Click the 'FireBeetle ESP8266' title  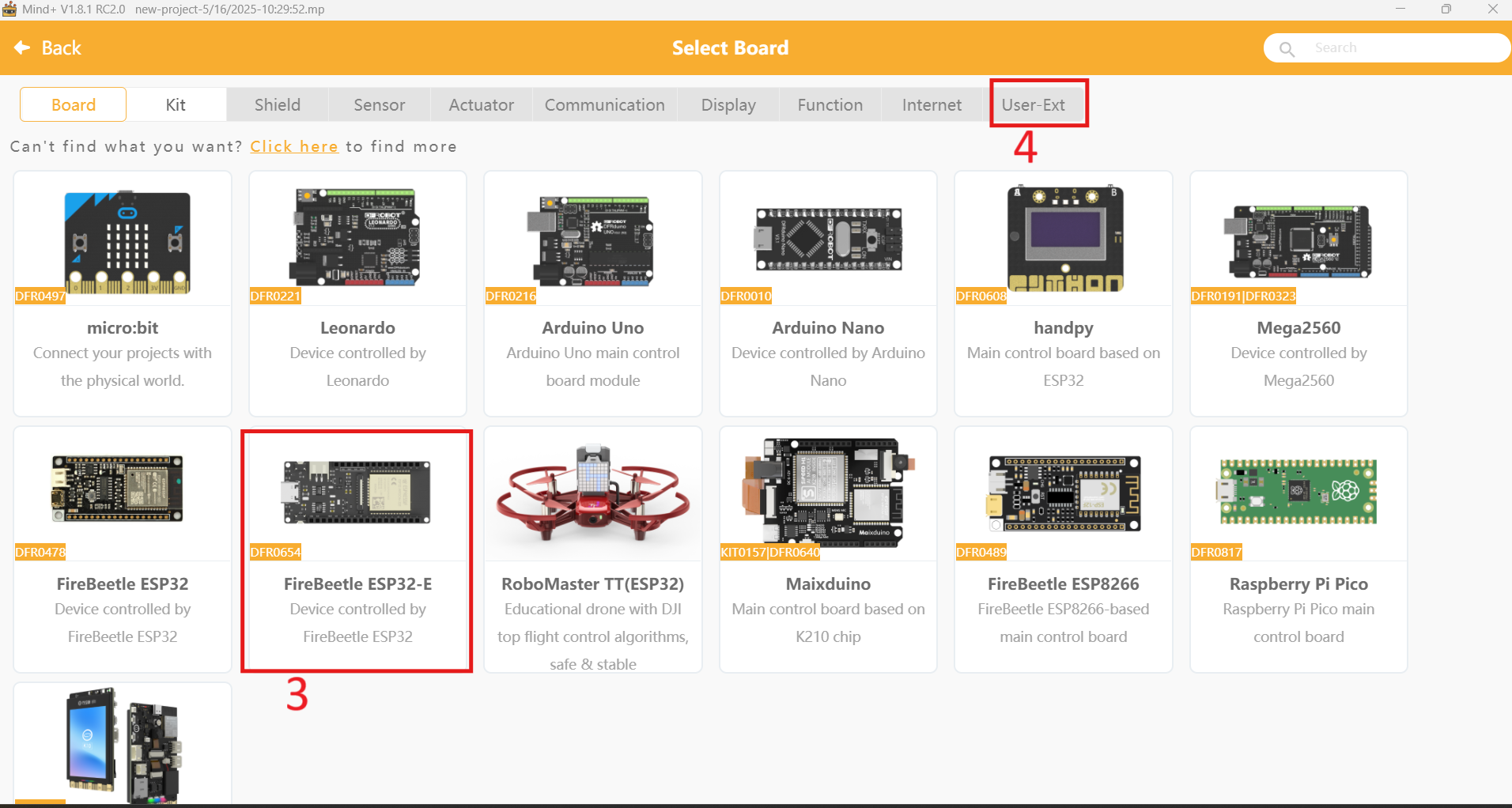[x=1064, y=584]
